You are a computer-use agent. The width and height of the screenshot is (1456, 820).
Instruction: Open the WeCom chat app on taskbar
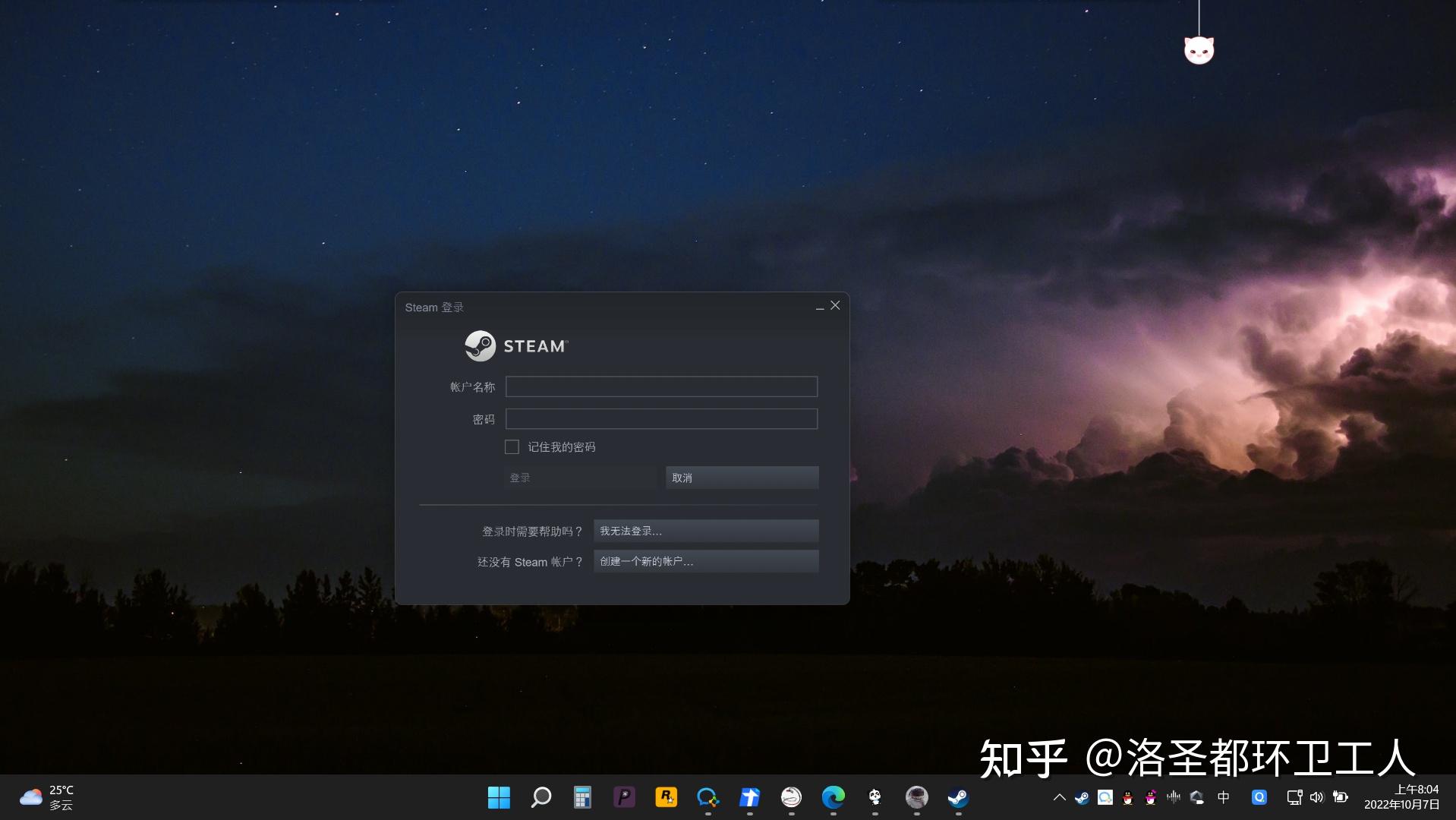pyautogui.click(x=708, y=797)
